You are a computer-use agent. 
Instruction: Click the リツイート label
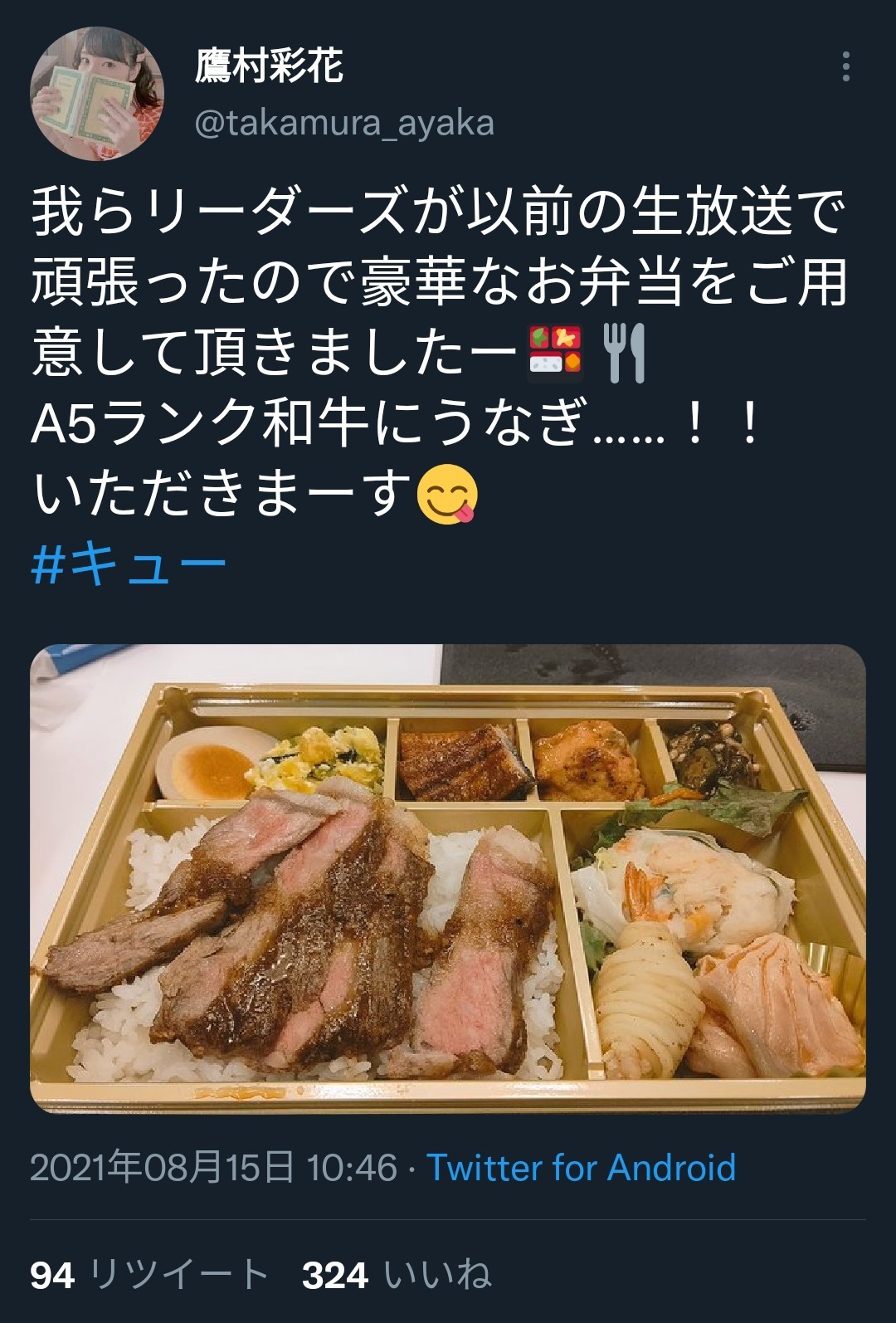coord(178,1275)
